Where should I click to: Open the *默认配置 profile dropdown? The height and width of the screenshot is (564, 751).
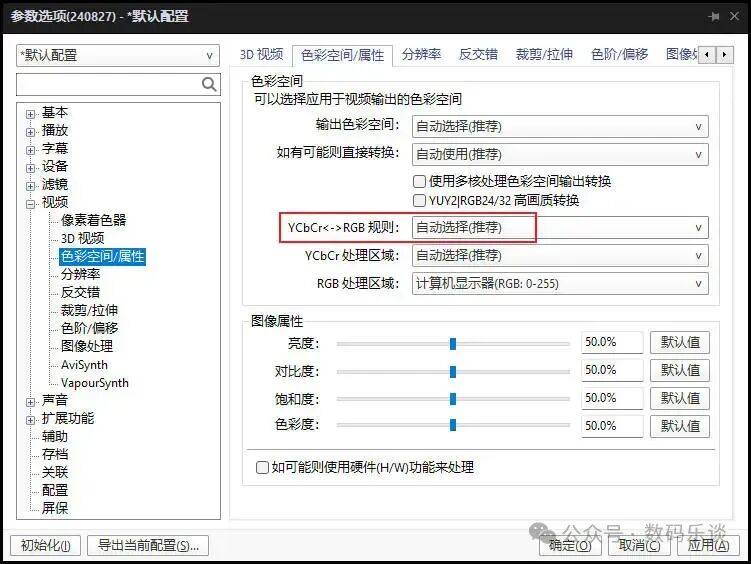coord(118,56)
